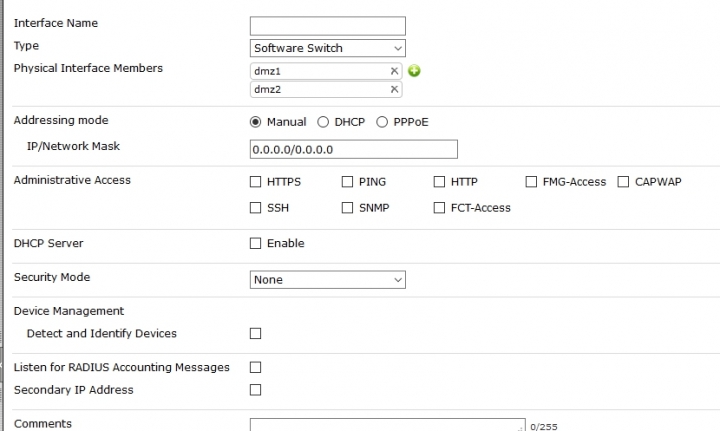Image resolution: width=720 pixels, height=431 pixels.
Task: Select PPPoE addressing mode
Action: [382, 122]
